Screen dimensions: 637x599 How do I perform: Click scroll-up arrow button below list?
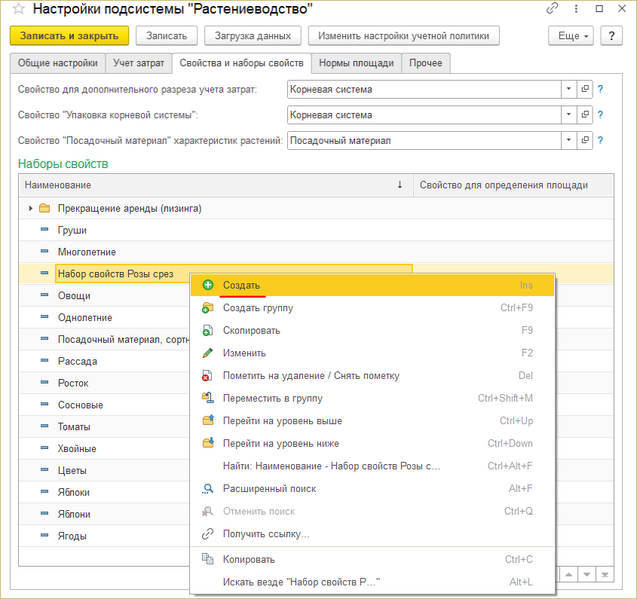point(569,574)
